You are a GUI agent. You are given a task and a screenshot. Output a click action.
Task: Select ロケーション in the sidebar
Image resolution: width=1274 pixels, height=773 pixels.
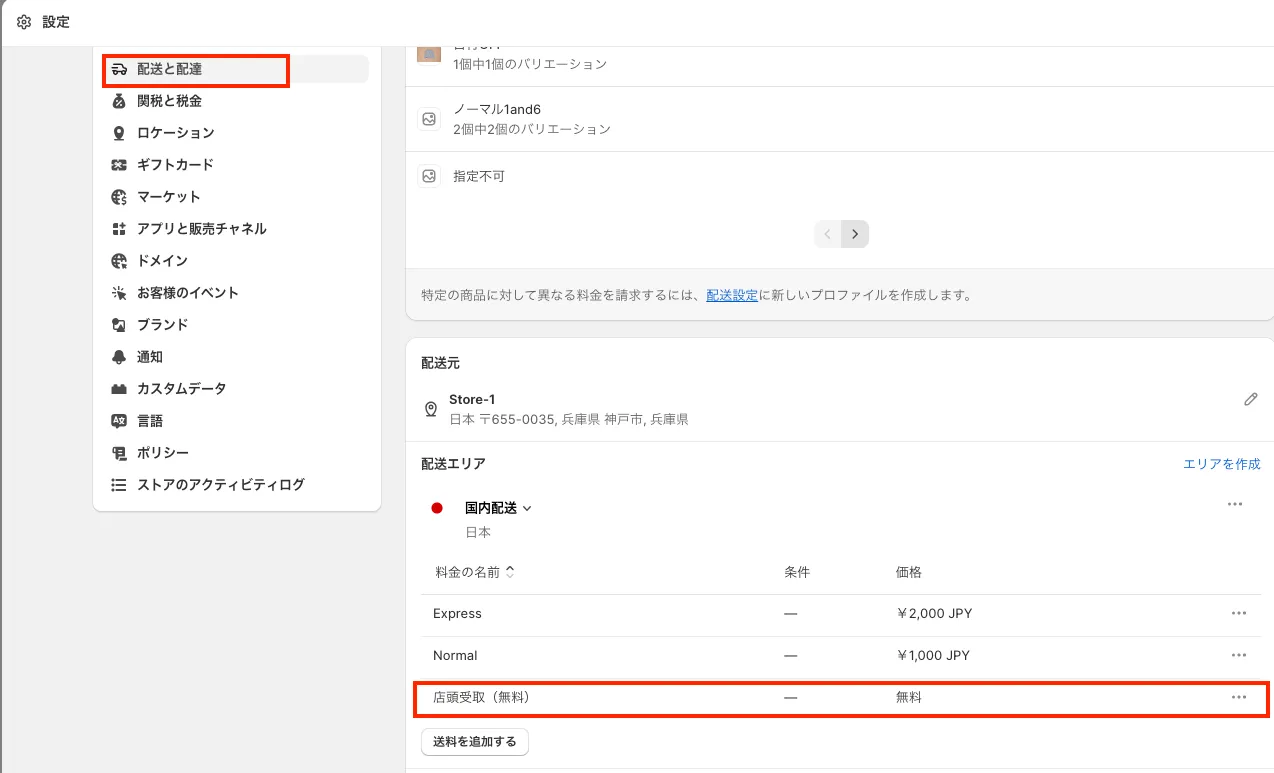point(175,133)
